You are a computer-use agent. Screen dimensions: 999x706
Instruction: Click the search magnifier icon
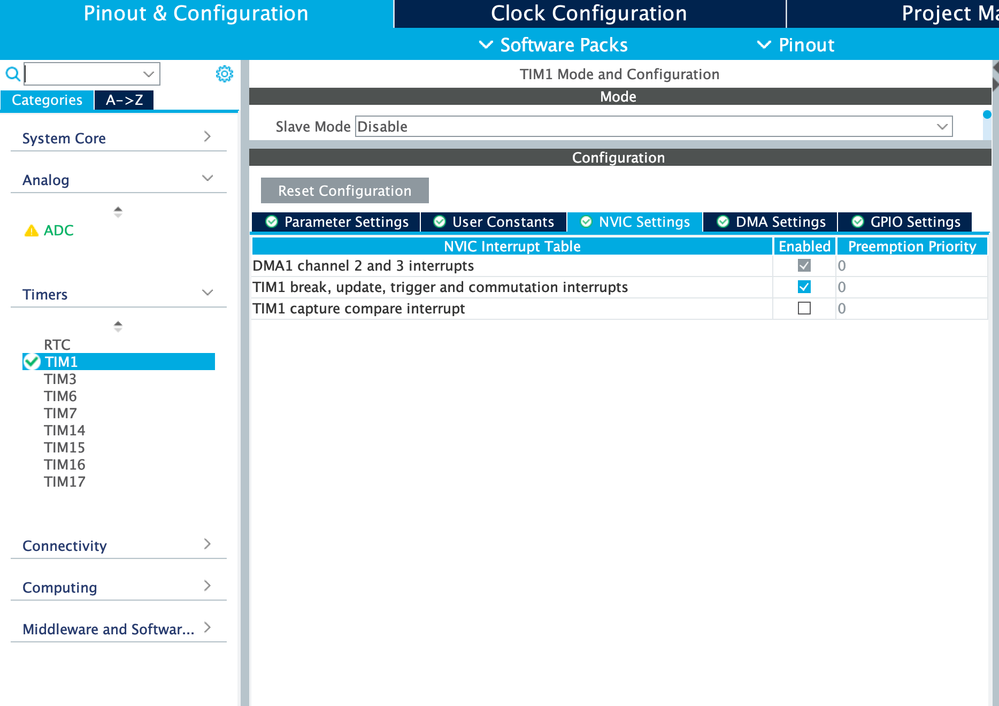pos(10,73)
